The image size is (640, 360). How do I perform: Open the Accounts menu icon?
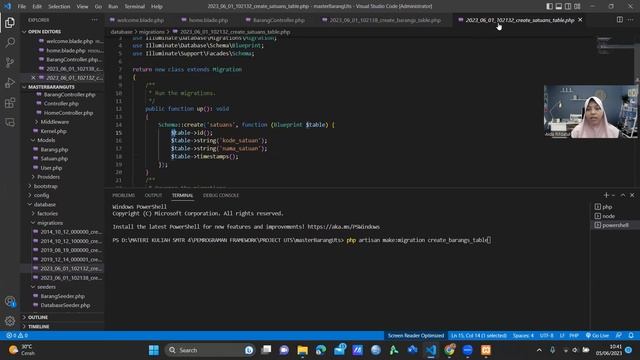click(10, 302)
